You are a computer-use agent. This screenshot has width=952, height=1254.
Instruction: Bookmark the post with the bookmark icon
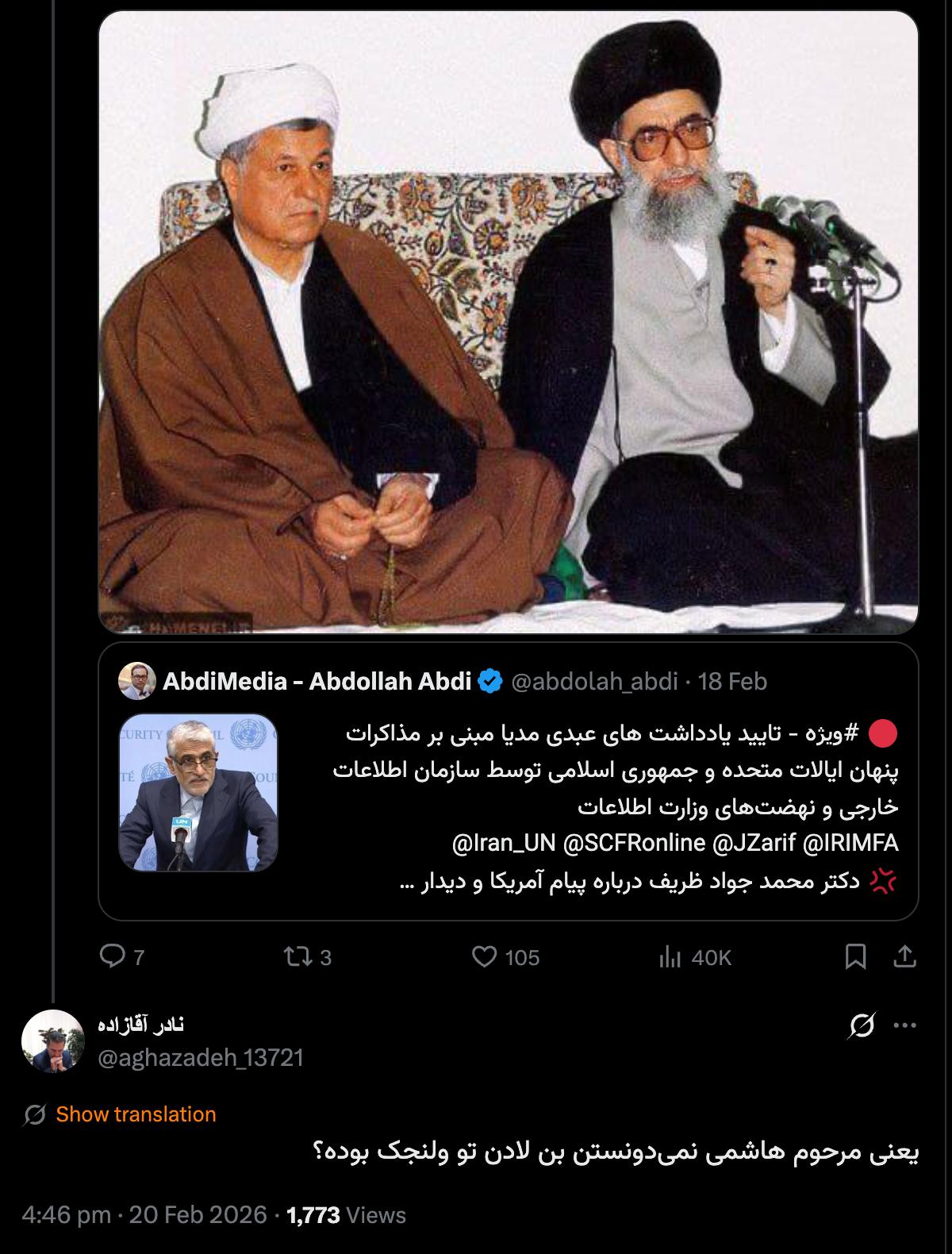tap(855, 957)
